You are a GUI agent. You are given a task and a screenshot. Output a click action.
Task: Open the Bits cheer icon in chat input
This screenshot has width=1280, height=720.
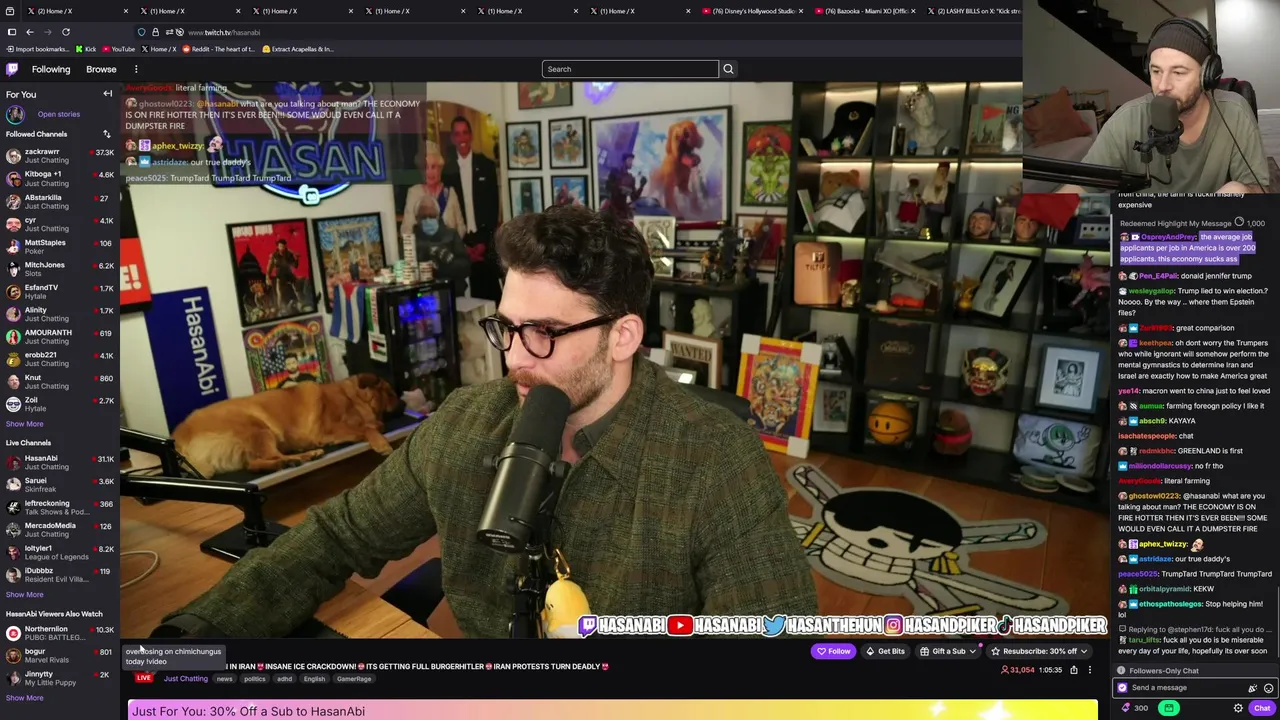[x=1252, y=688]
